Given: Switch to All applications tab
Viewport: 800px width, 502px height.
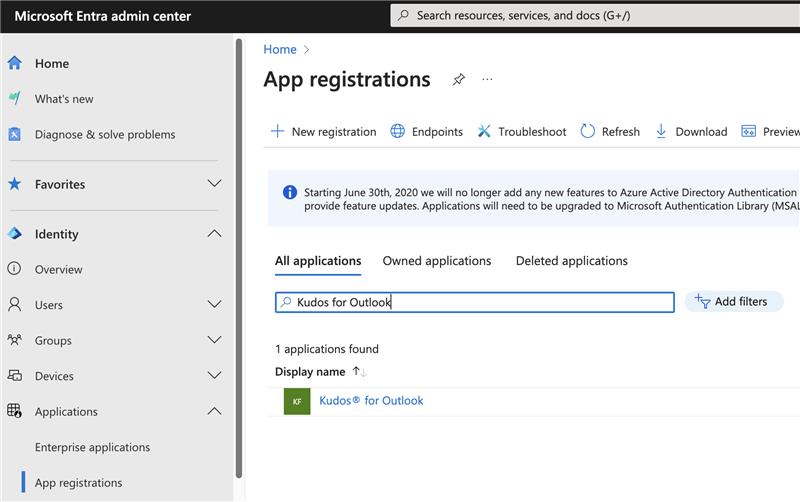Looking at the screenshot, I should coord(318,261).
